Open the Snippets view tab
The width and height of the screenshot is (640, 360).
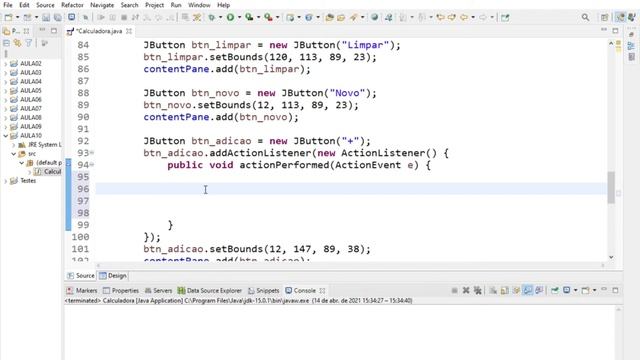pyautogui.click(x=264, y=291)
